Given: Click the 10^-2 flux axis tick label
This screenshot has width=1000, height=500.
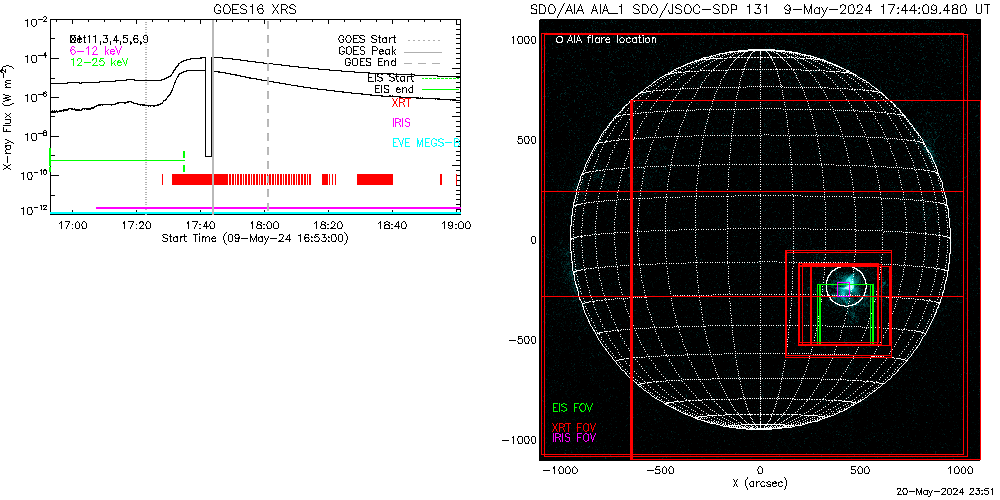Looking at the screenshot, I should [x=34, y=21].
